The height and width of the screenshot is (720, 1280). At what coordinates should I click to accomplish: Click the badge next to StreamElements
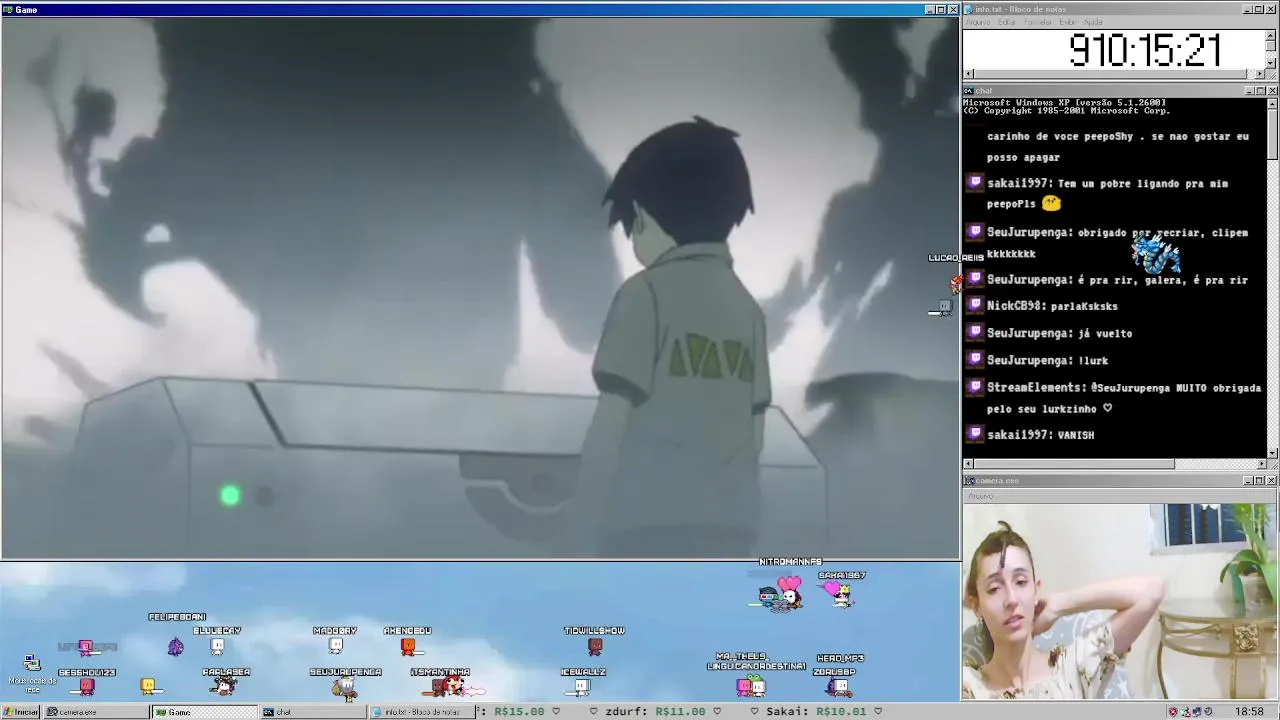(975, 386)
